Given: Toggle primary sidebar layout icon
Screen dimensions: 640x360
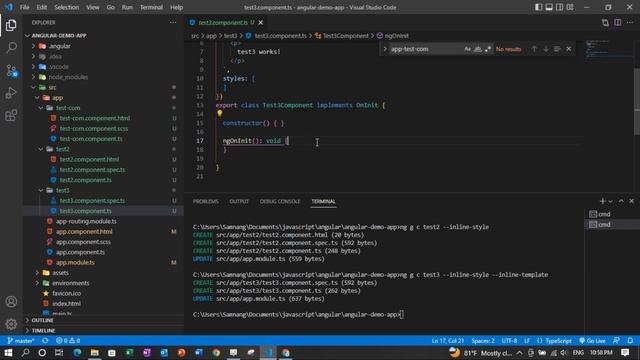Looking at the screenshot, I should [x=539, y=7].
